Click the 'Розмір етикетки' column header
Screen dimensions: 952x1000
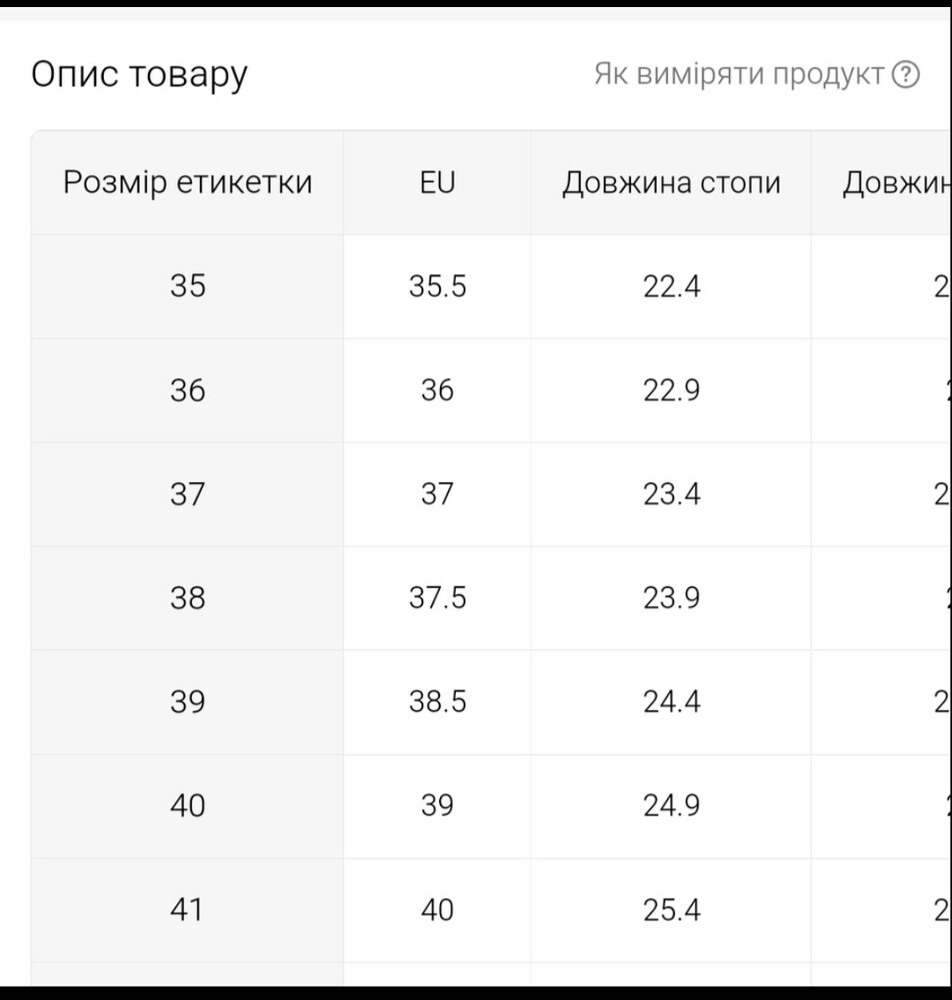coord(187,182)
